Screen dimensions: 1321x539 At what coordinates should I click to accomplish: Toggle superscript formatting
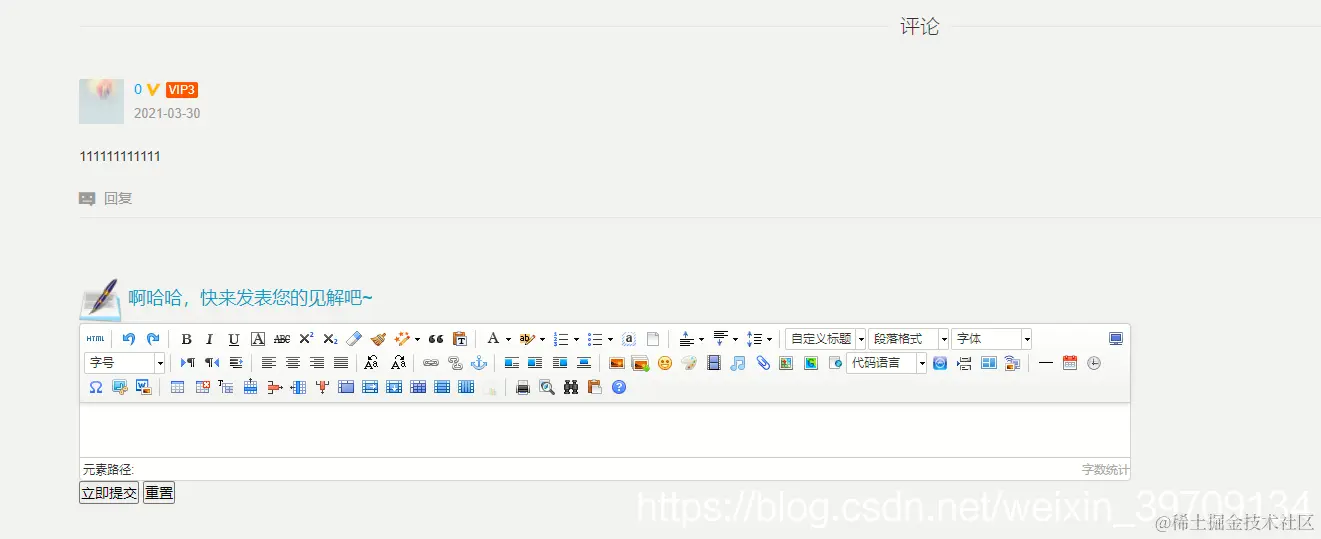point(306,339)
